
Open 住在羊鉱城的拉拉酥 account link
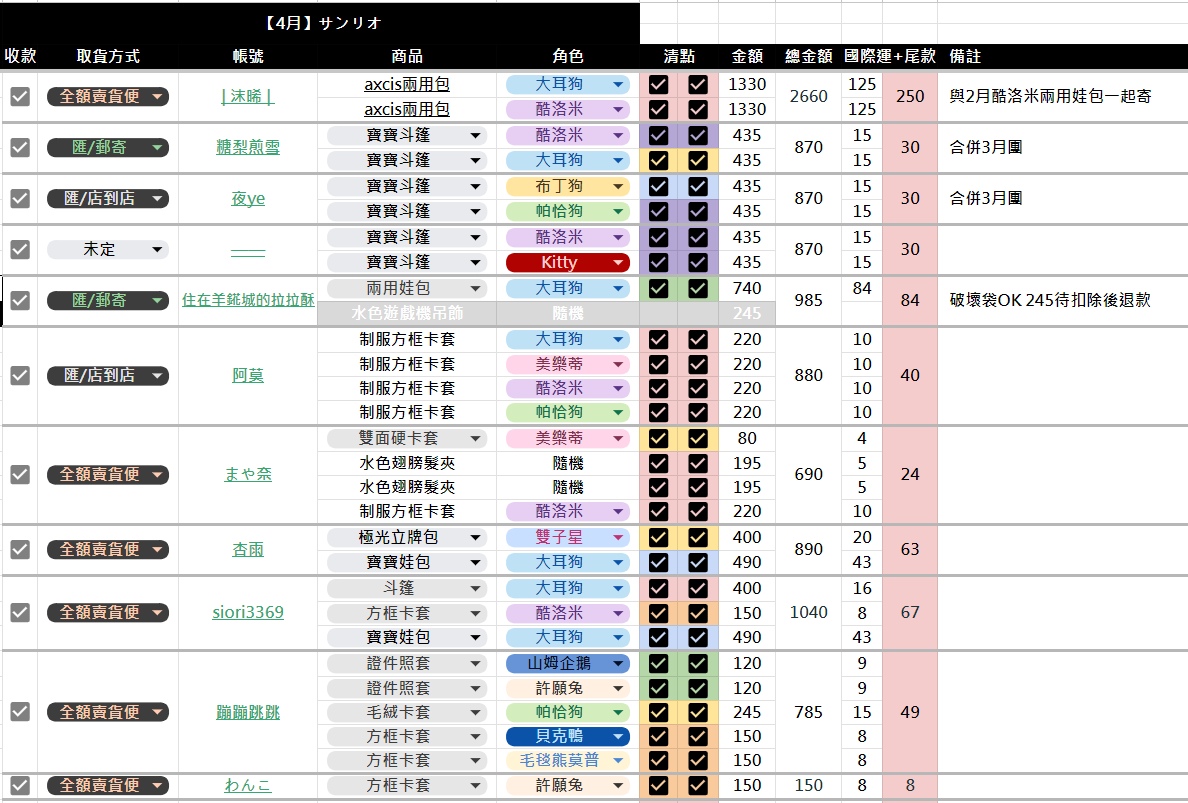click(248, 300)
